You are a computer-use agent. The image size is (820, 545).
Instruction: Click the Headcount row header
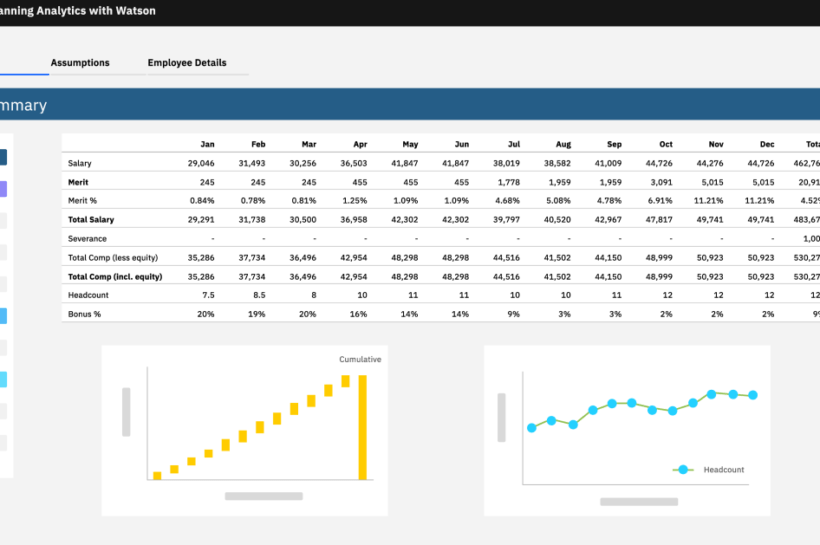[x=88, y=295]
